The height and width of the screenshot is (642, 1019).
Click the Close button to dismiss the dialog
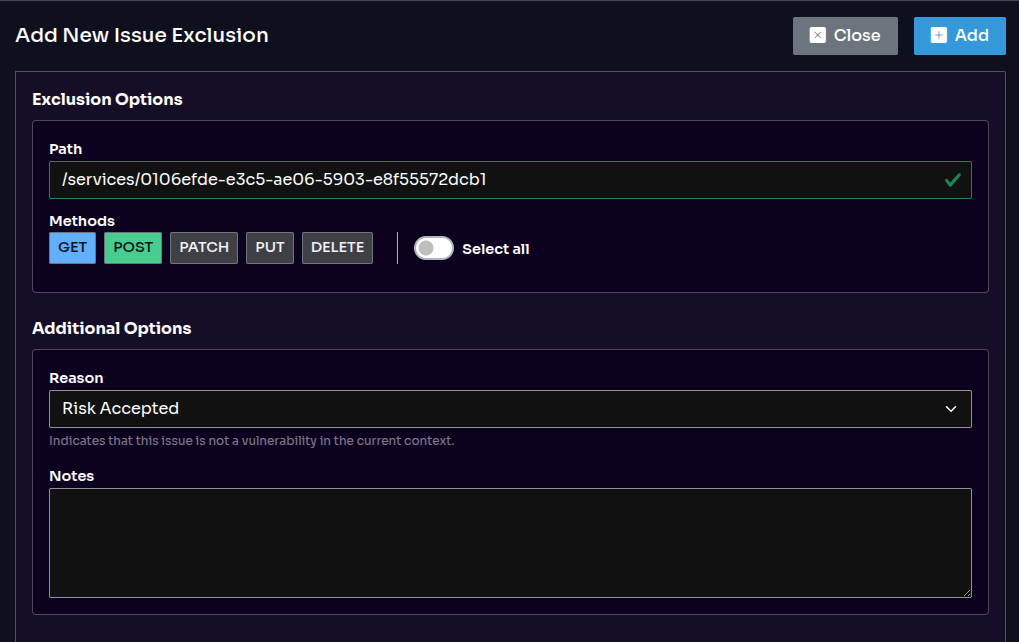[x=845, y=35]
